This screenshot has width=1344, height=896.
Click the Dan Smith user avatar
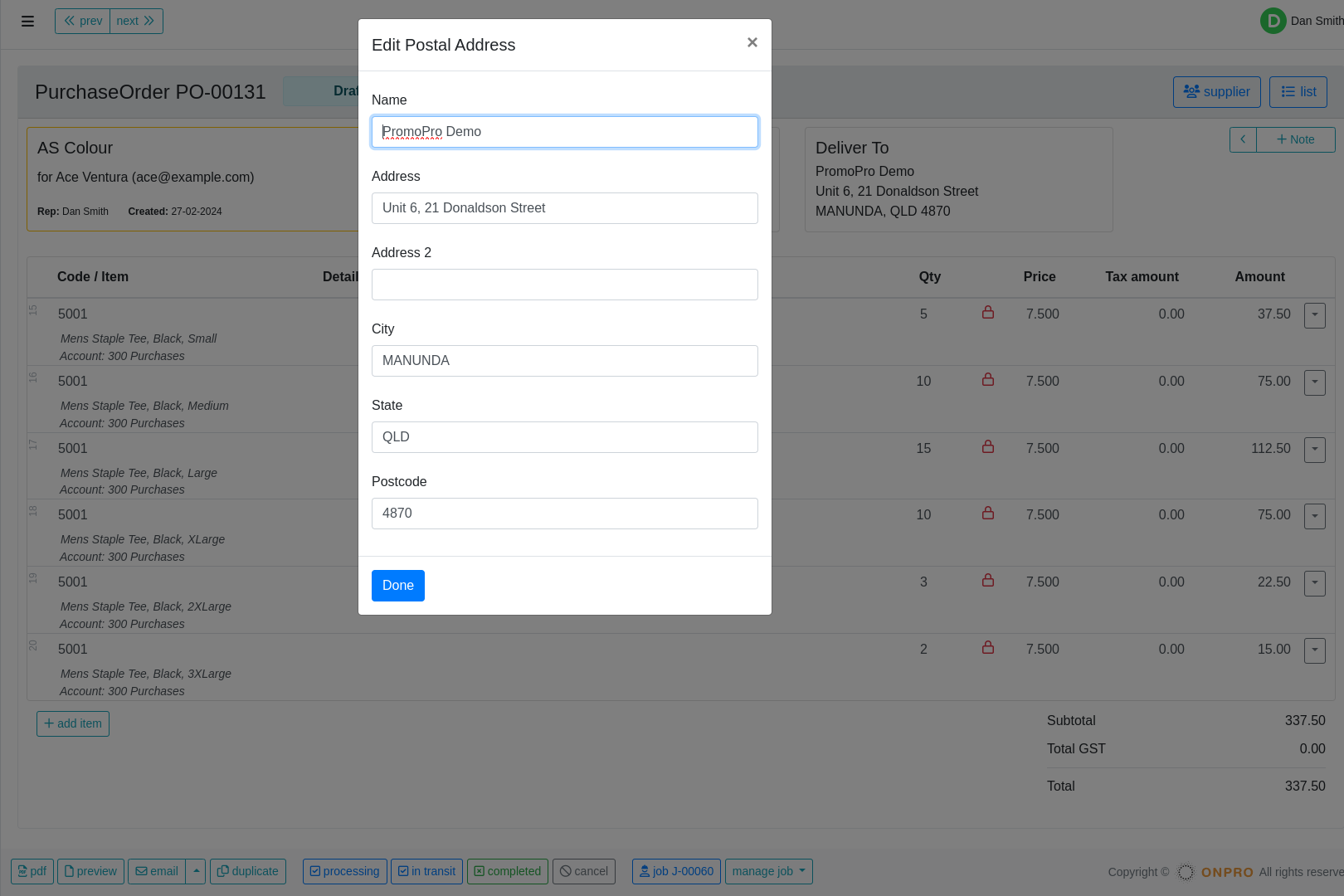click(1273, 21)
